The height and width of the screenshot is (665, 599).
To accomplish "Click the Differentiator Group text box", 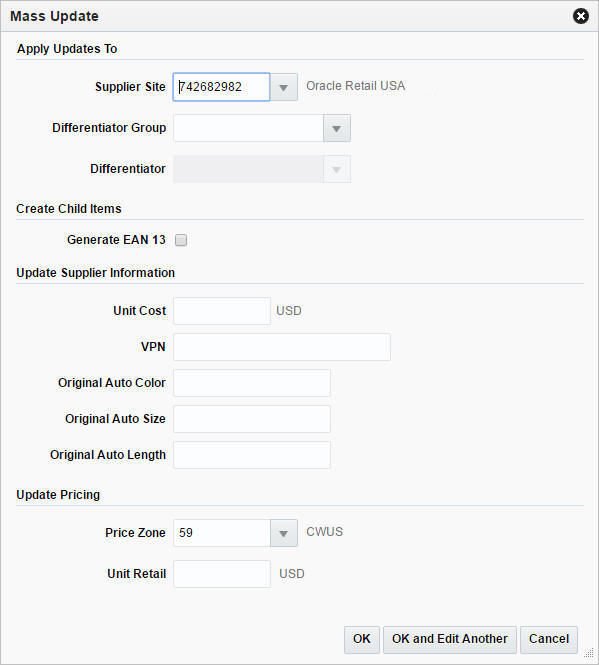I will 249,128.
